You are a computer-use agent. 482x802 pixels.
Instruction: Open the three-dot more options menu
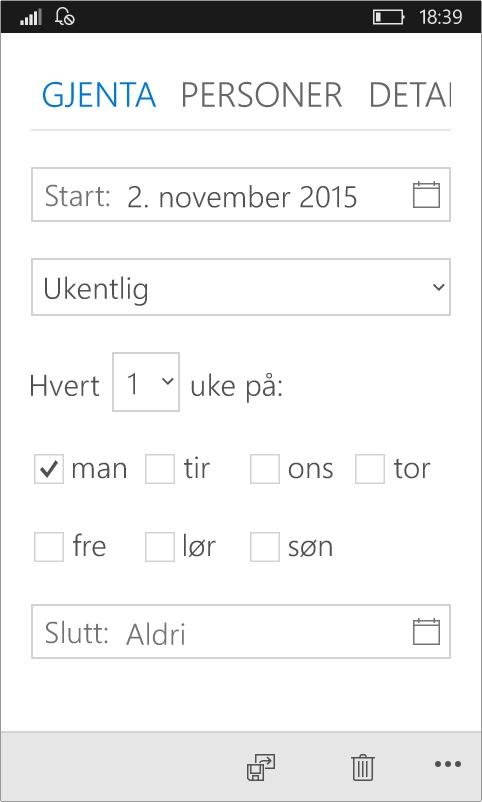tap(448, 764)
